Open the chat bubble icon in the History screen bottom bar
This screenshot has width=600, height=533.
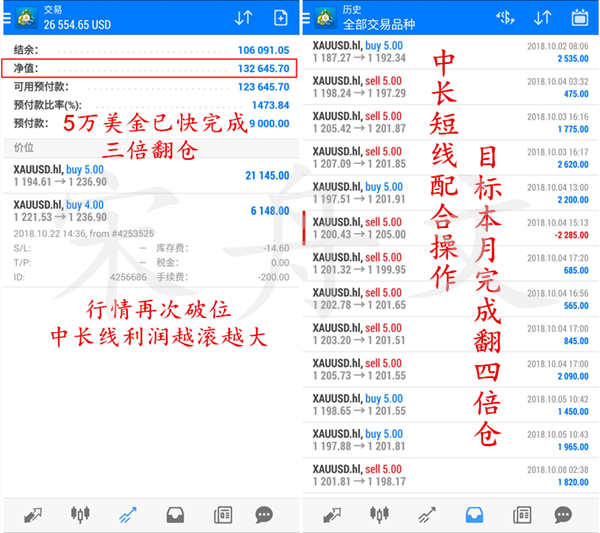click(x=567, y=514)
